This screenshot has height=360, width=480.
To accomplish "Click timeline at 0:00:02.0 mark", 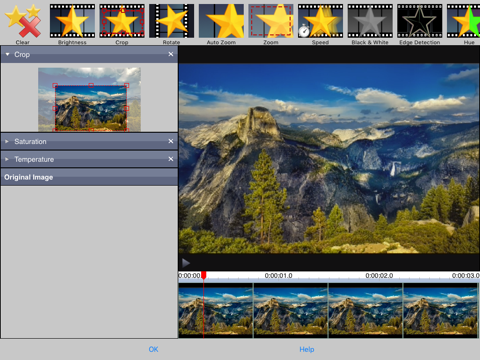I will pos(379,276).
